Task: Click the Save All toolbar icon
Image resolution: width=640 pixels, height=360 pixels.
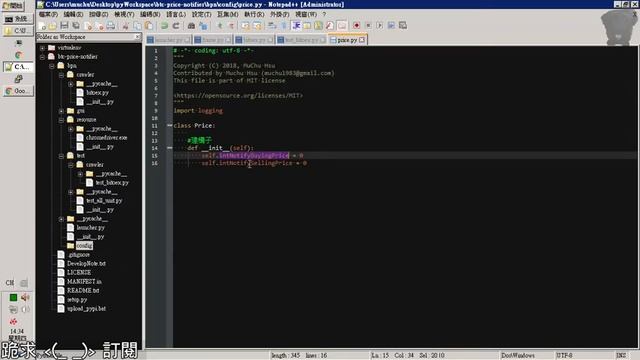Action: 76,26
